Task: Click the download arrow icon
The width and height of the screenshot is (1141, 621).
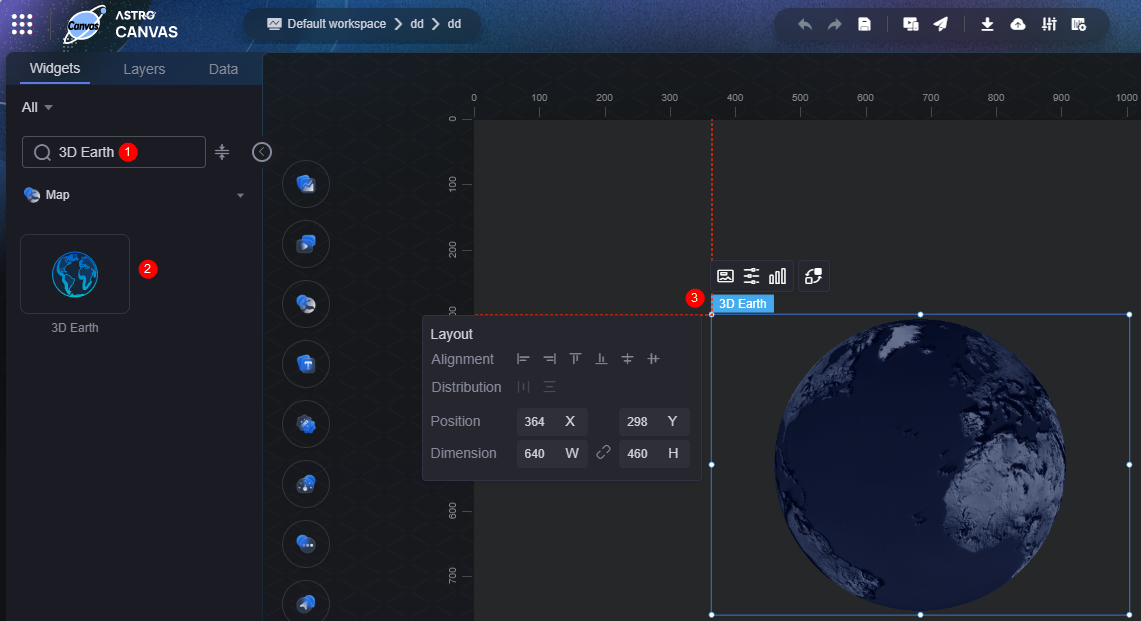Action: click(987, 24)
